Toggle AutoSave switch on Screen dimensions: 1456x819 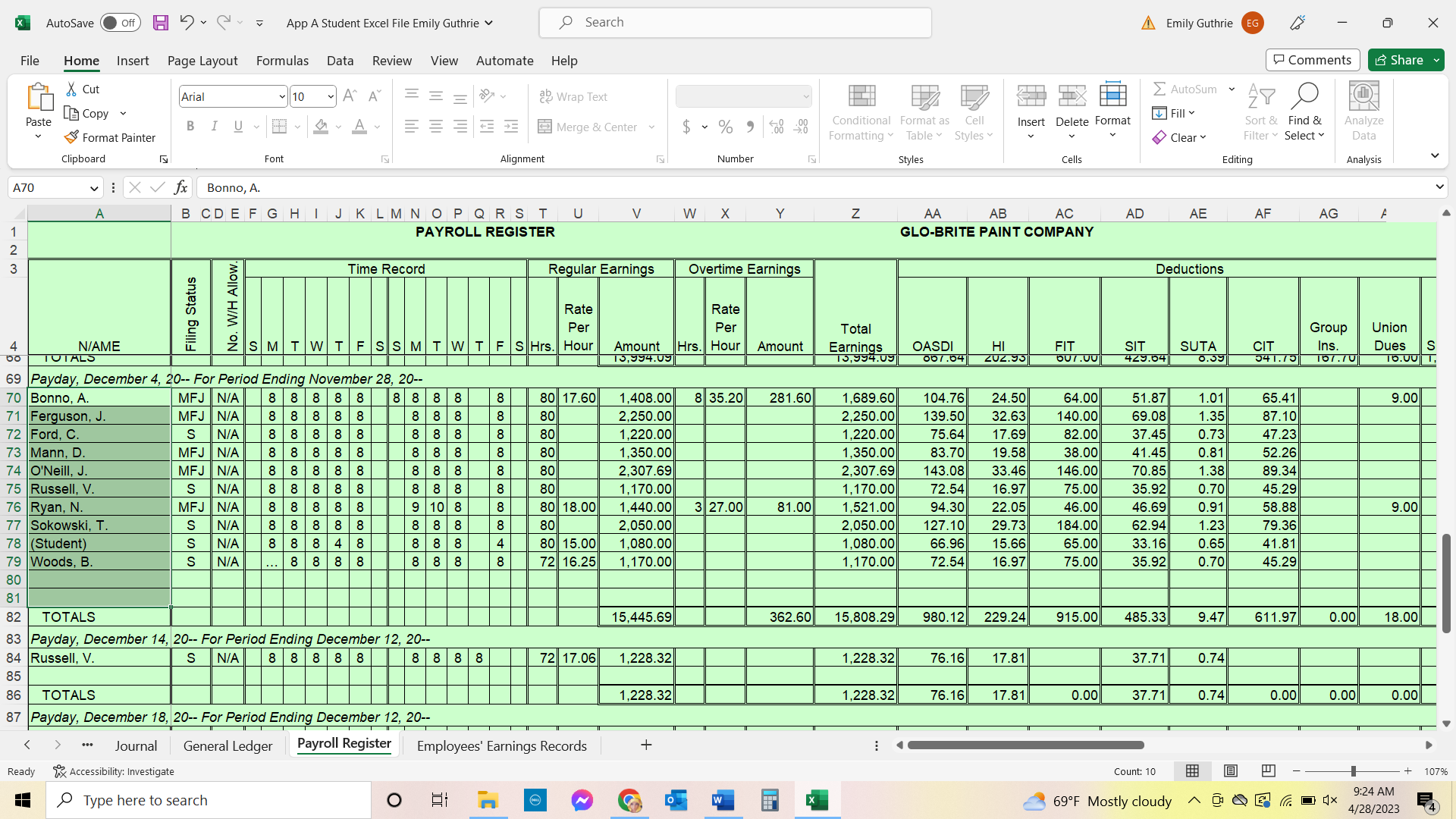120,23
